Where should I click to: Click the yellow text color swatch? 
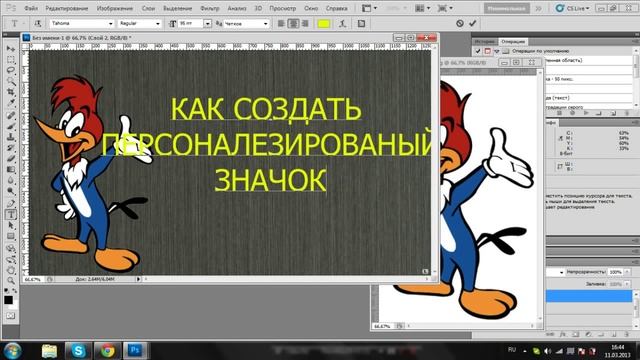click(x=324, y=24)
